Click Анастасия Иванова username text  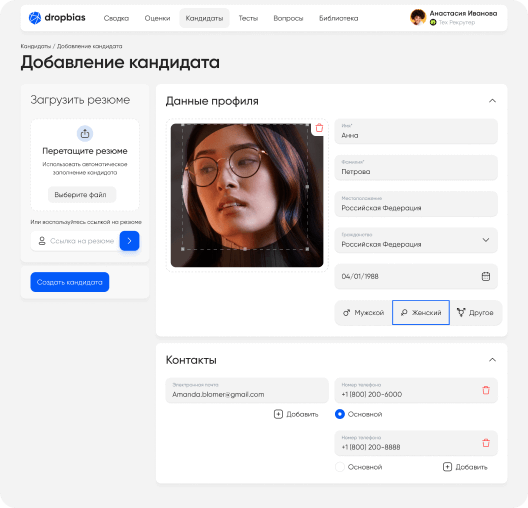pos(463,13)
